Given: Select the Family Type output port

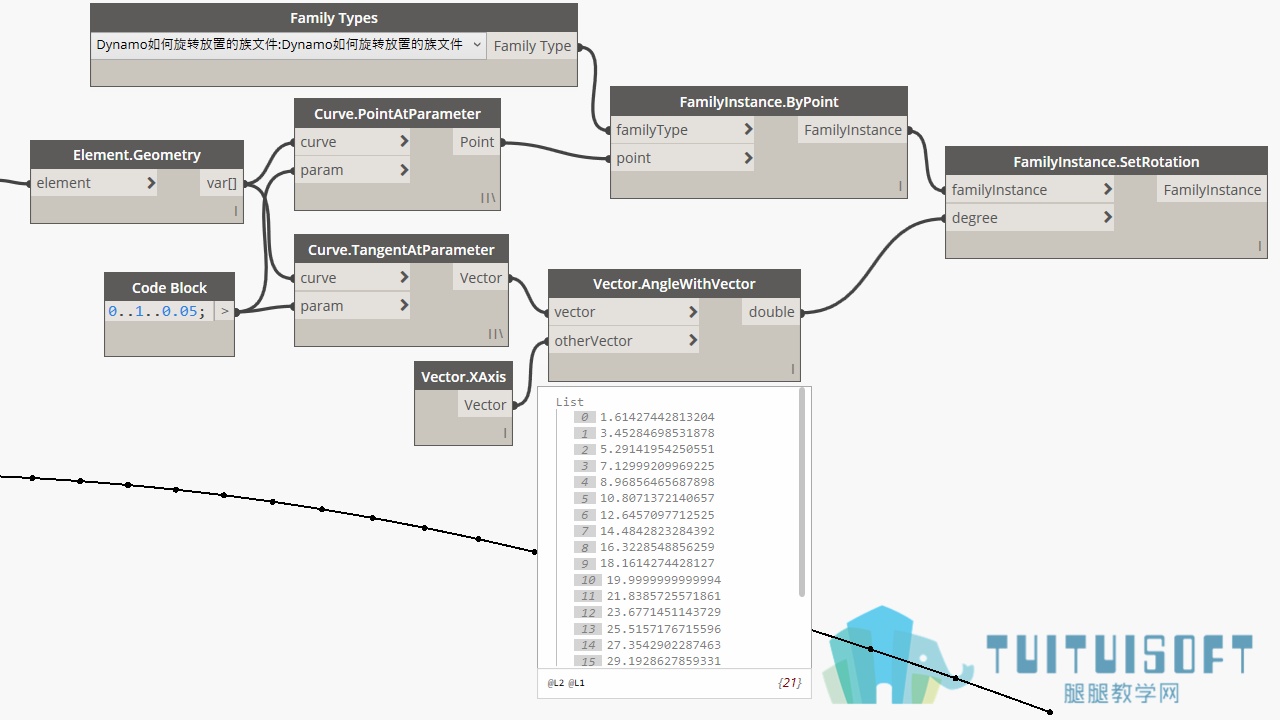Looking at the screenshot, I should [x=532, y=46].
